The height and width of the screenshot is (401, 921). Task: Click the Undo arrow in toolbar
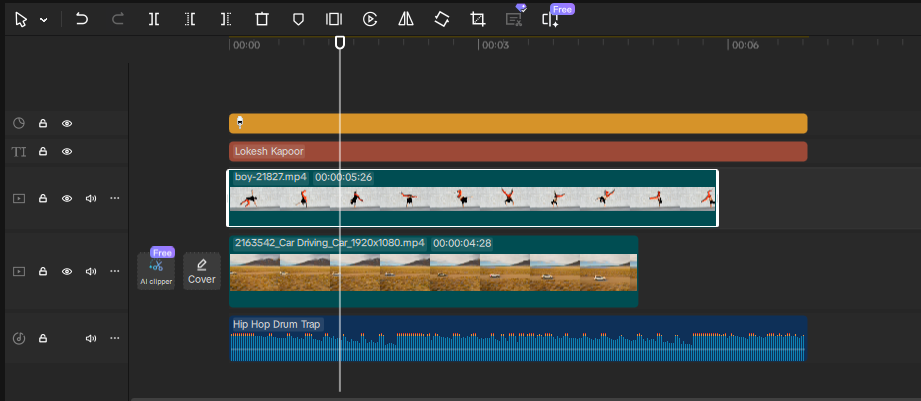(83, 19)
